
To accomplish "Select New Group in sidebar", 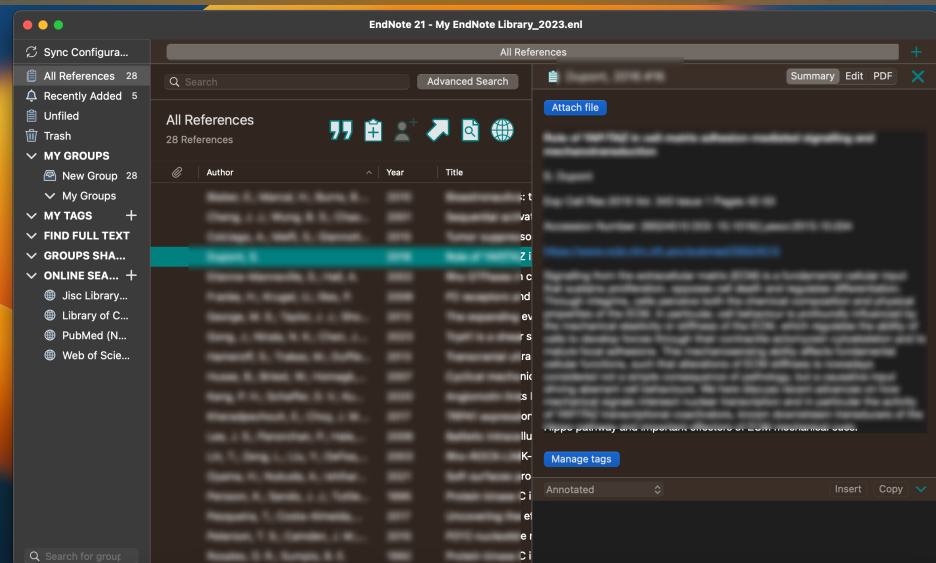I will point(90,176).
